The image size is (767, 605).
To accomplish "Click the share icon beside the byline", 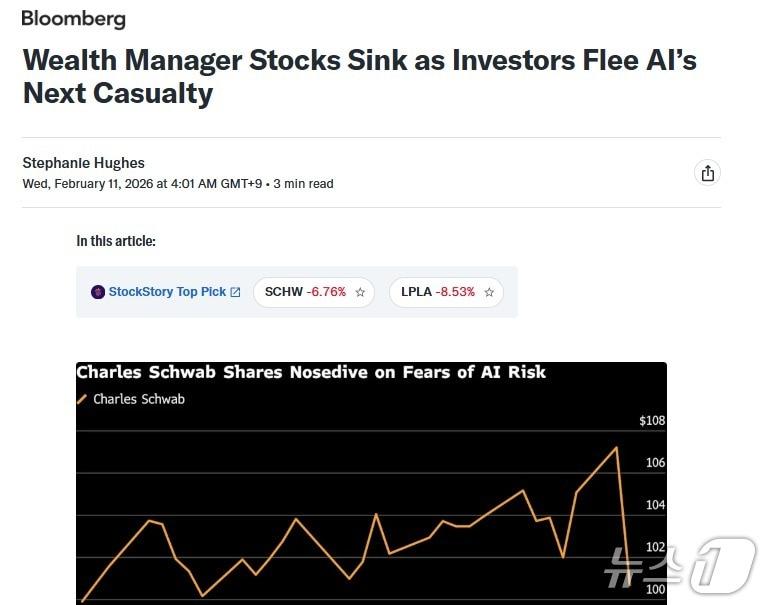I will pos(708,173).
